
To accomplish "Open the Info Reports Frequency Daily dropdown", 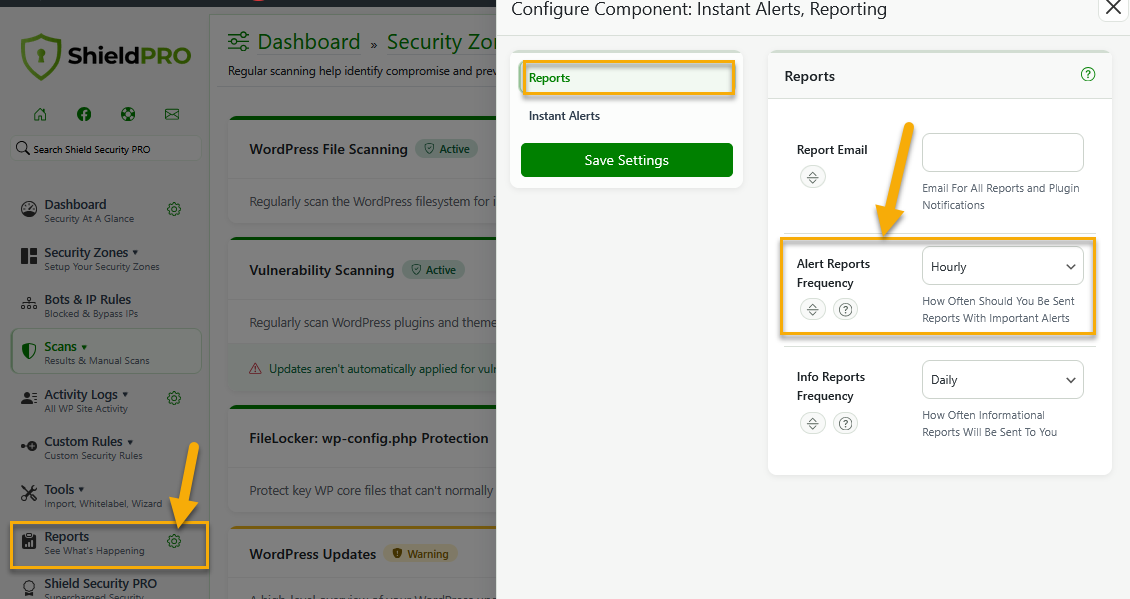I will click(1002, 379).
